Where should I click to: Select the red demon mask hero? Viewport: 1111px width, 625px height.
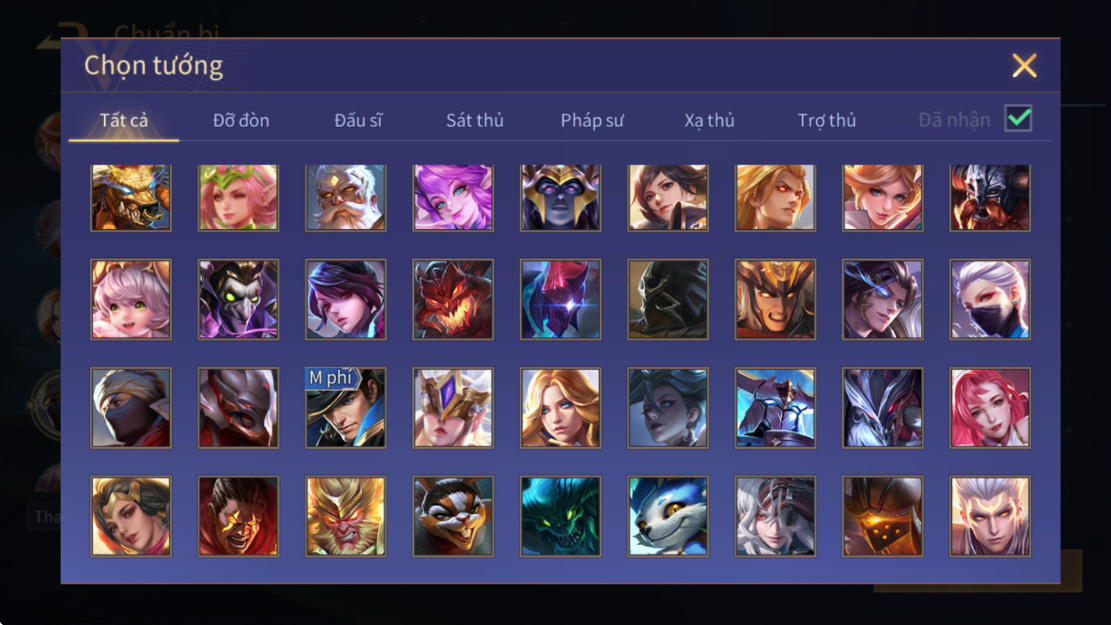453,299
